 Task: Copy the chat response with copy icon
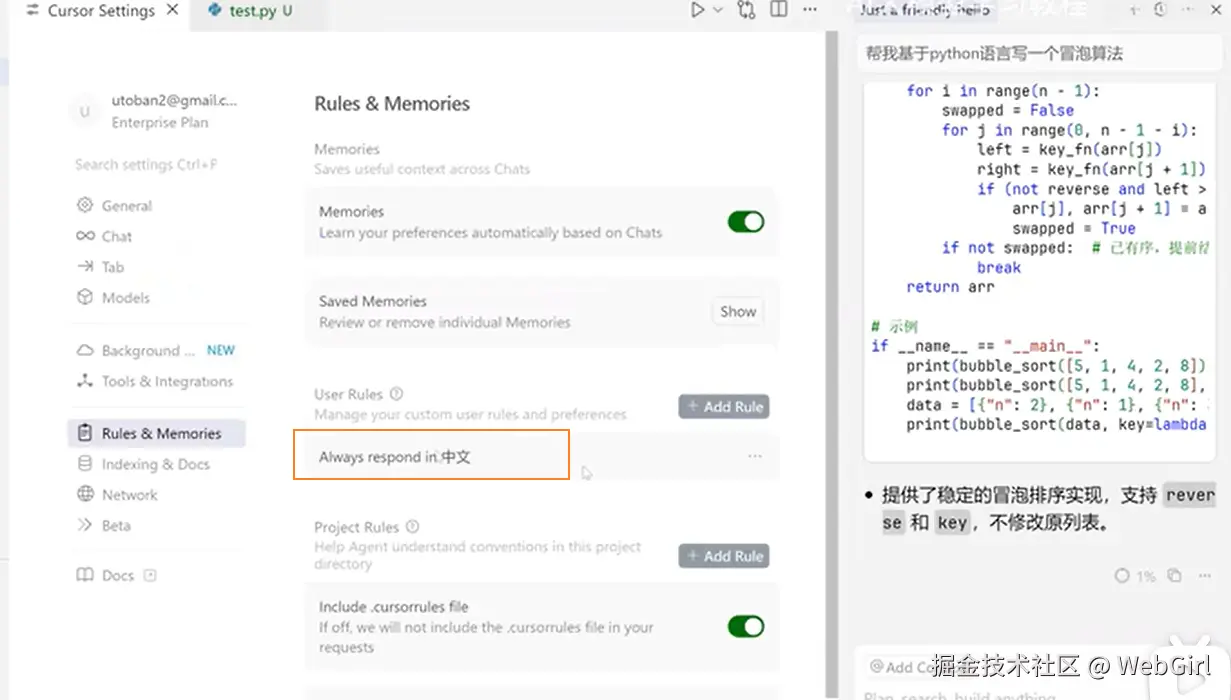pyautogui.click(x=1175, y=576)
